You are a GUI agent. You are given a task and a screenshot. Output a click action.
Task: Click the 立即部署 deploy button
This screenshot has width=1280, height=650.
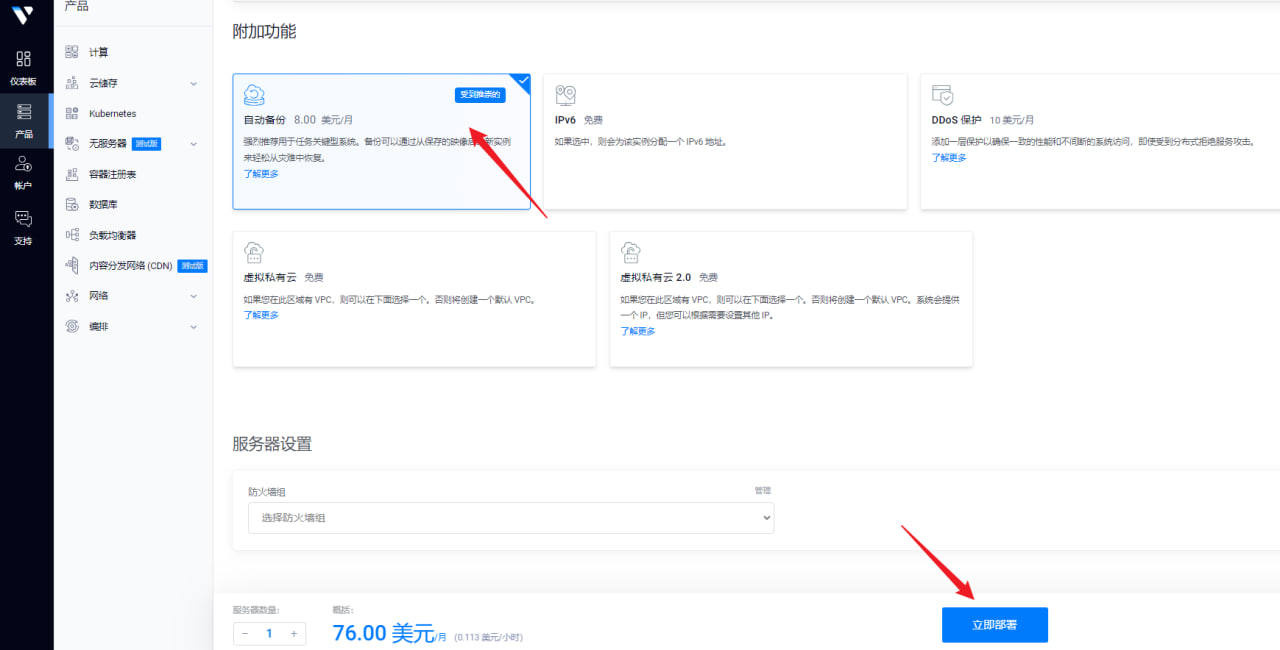click(x=994, y=625)
